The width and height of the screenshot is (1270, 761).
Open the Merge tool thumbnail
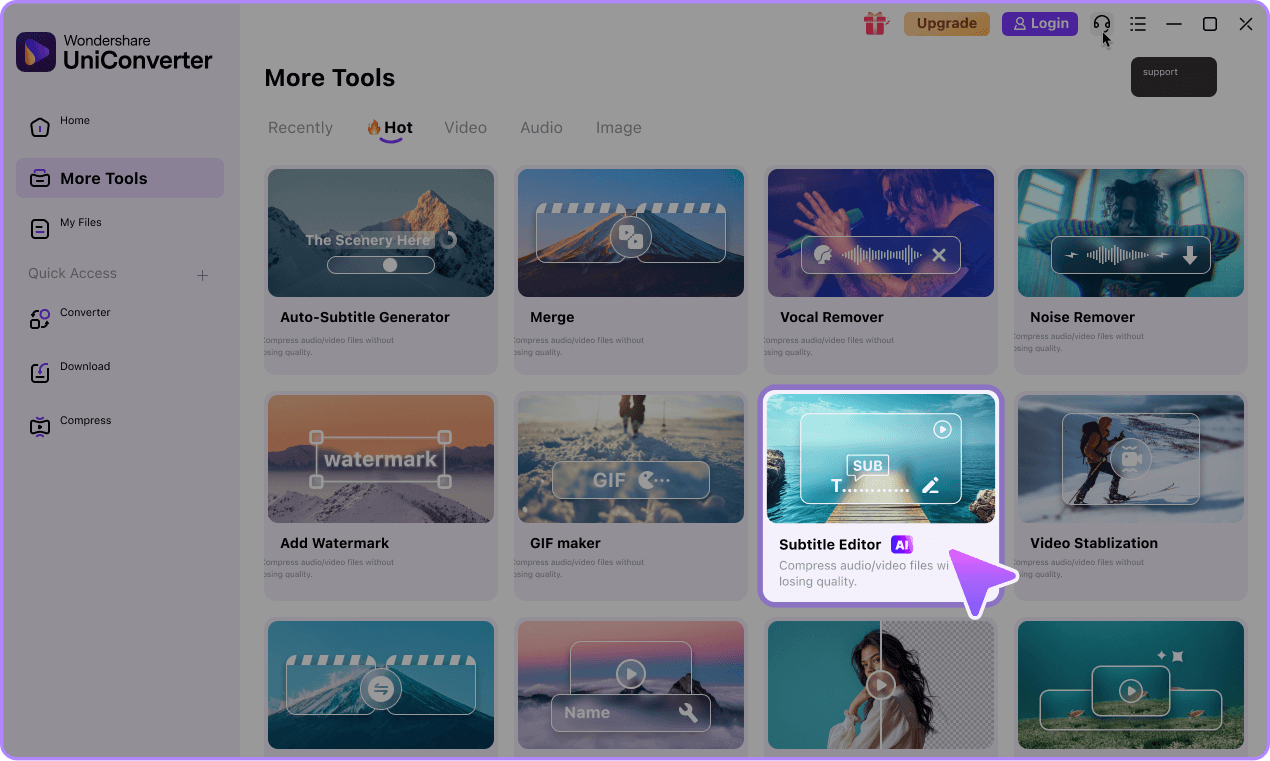pos(631,233)
